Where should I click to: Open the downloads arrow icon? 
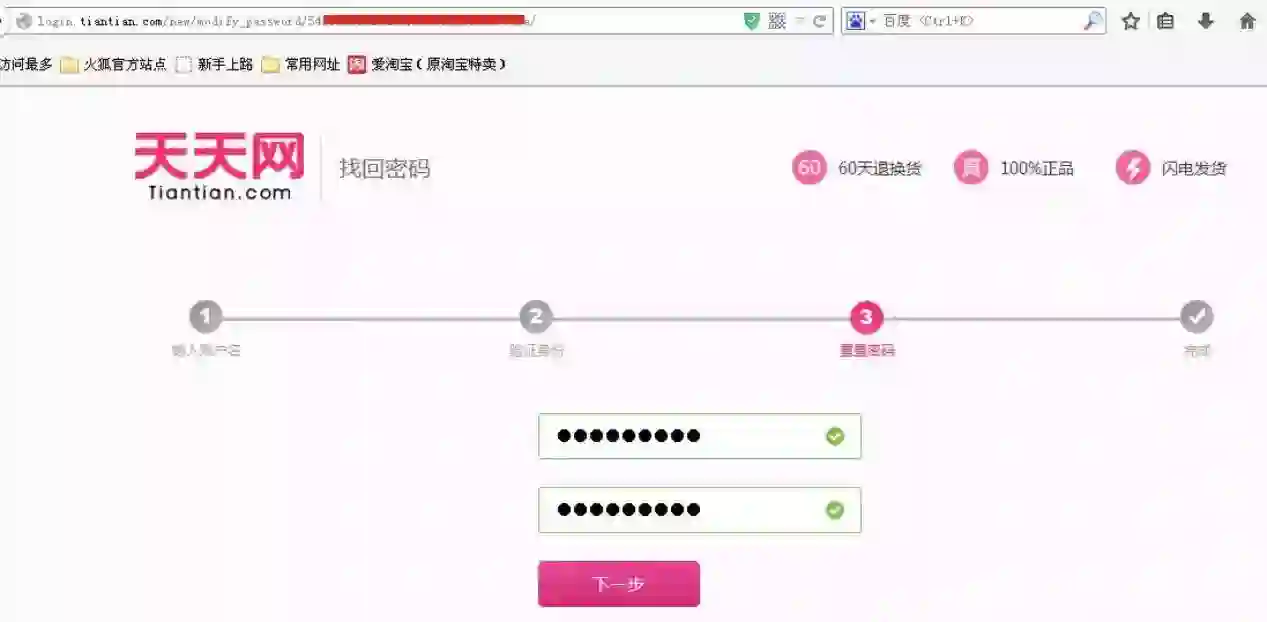1206,21
